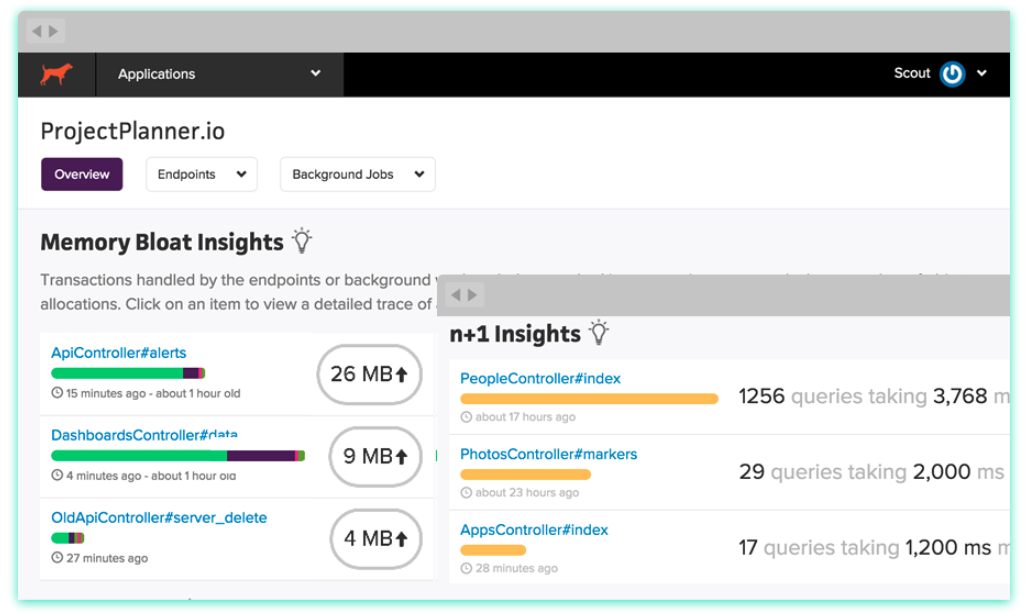The width and height of the screenshot is (1031, 616).
Task: Select the Overview tab
Action: coord(81,174)
